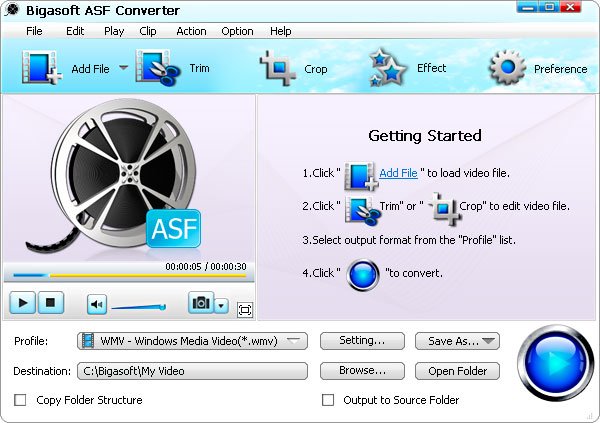This screenshot has width=600, height=423.
Task: Toggle full screen preview icon
Action: click(245, 309)
